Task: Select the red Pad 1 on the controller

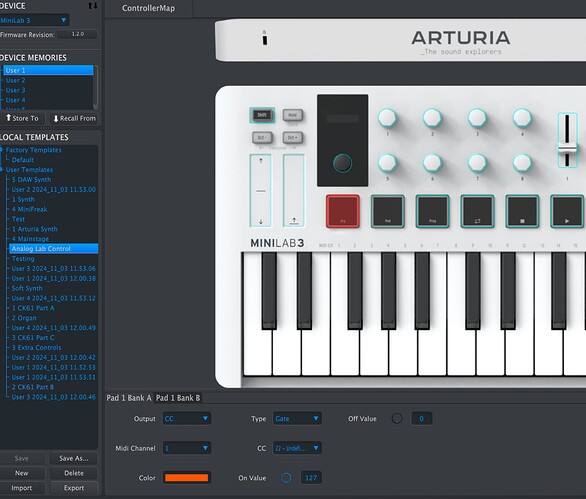Action: point(343,211)
